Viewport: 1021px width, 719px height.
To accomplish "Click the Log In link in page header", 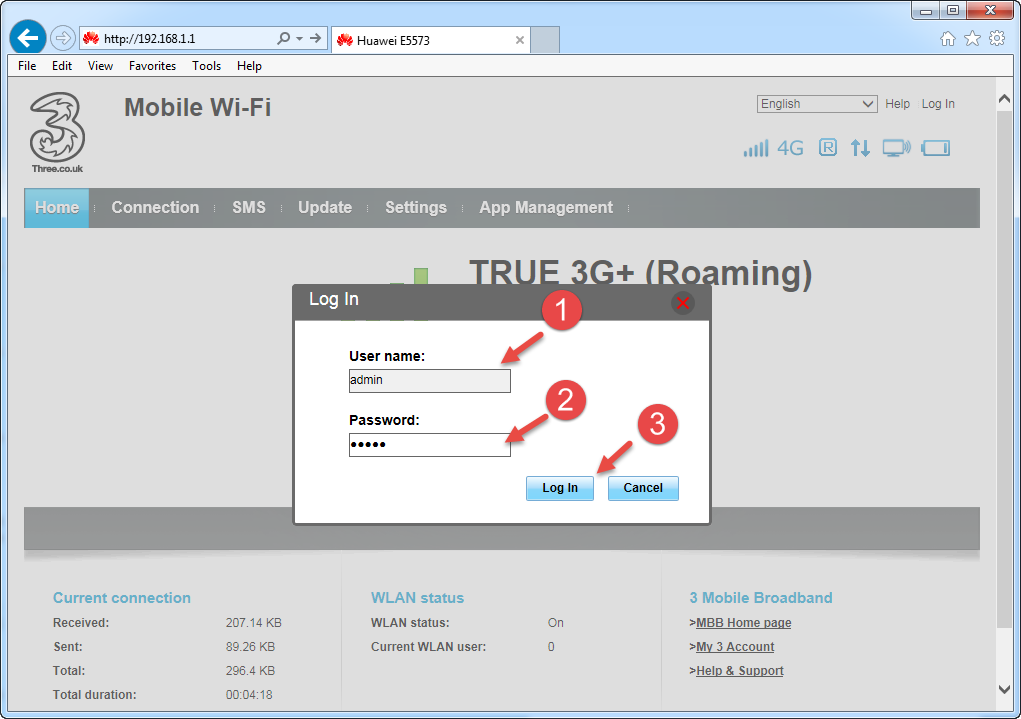I will coord(938,104).
